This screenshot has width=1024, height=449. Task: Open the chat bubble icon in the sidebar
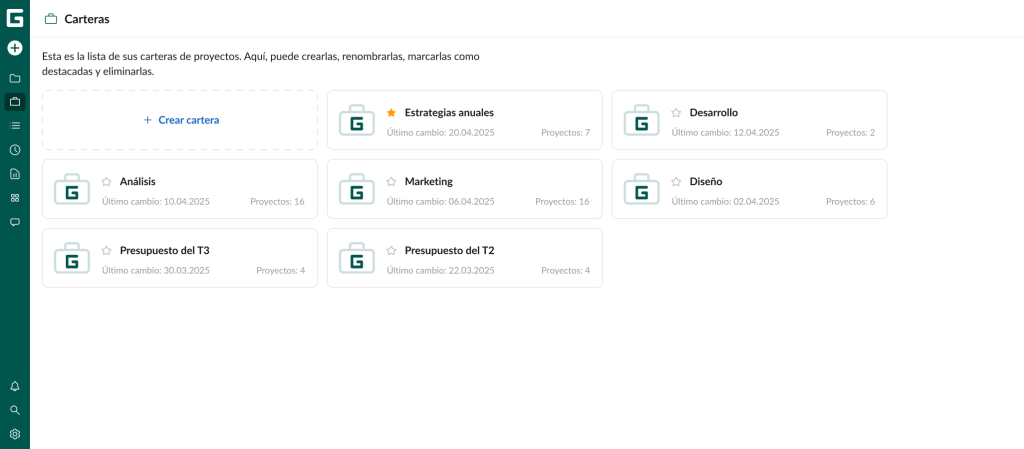tap(14, 222)
